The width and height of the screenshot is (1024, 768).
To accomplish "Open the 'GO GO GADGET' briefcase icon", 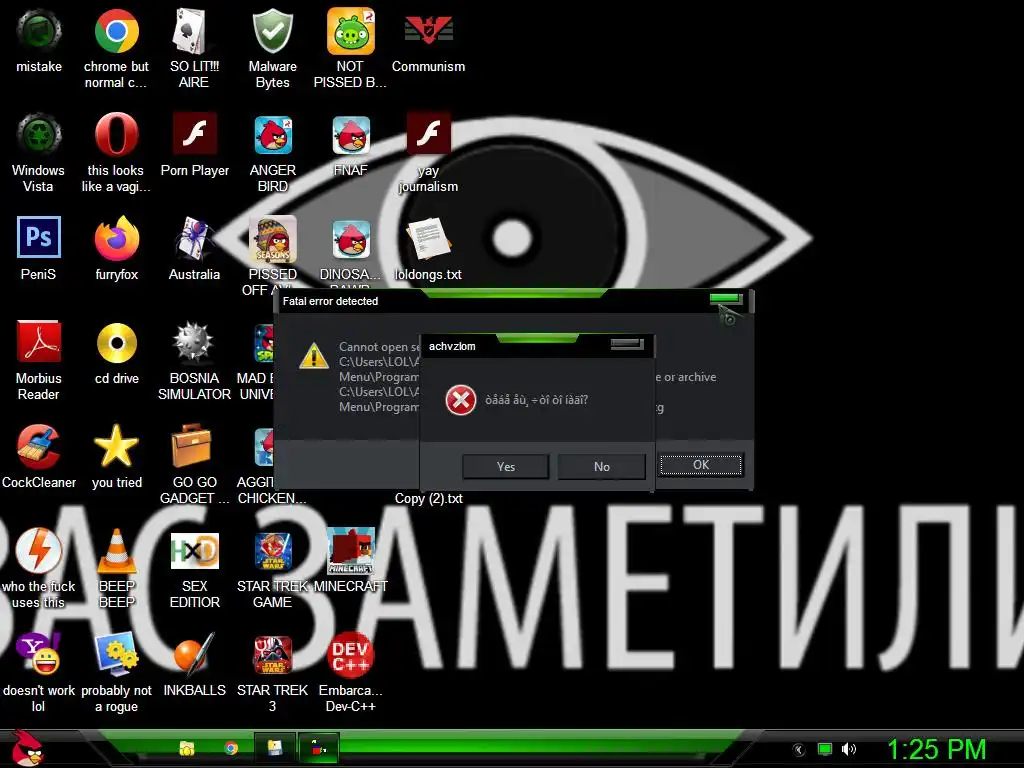I will (x=192, y=445).
